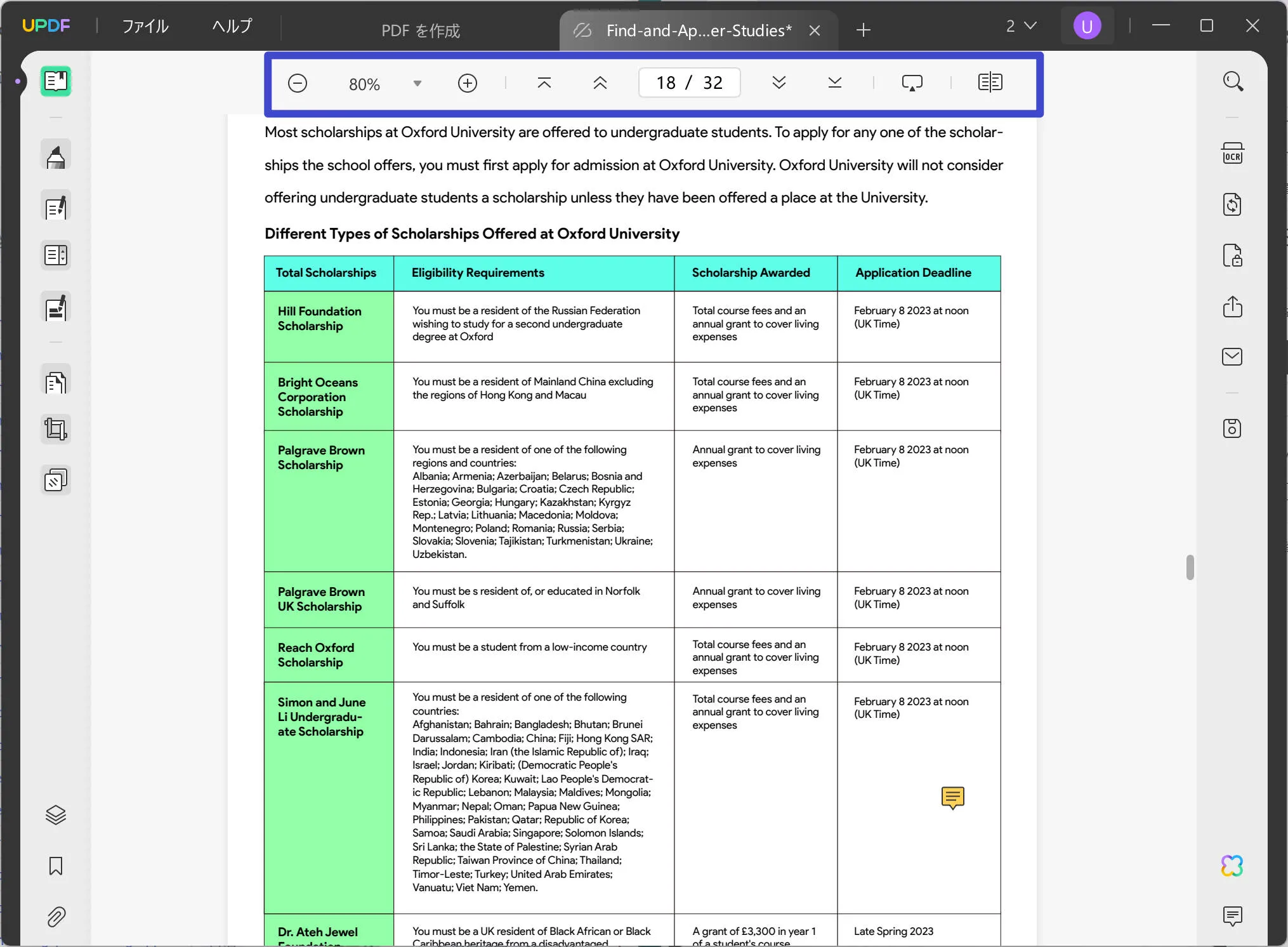Open the user account avatar
Screen dimensions: 1288x947
1088,26
